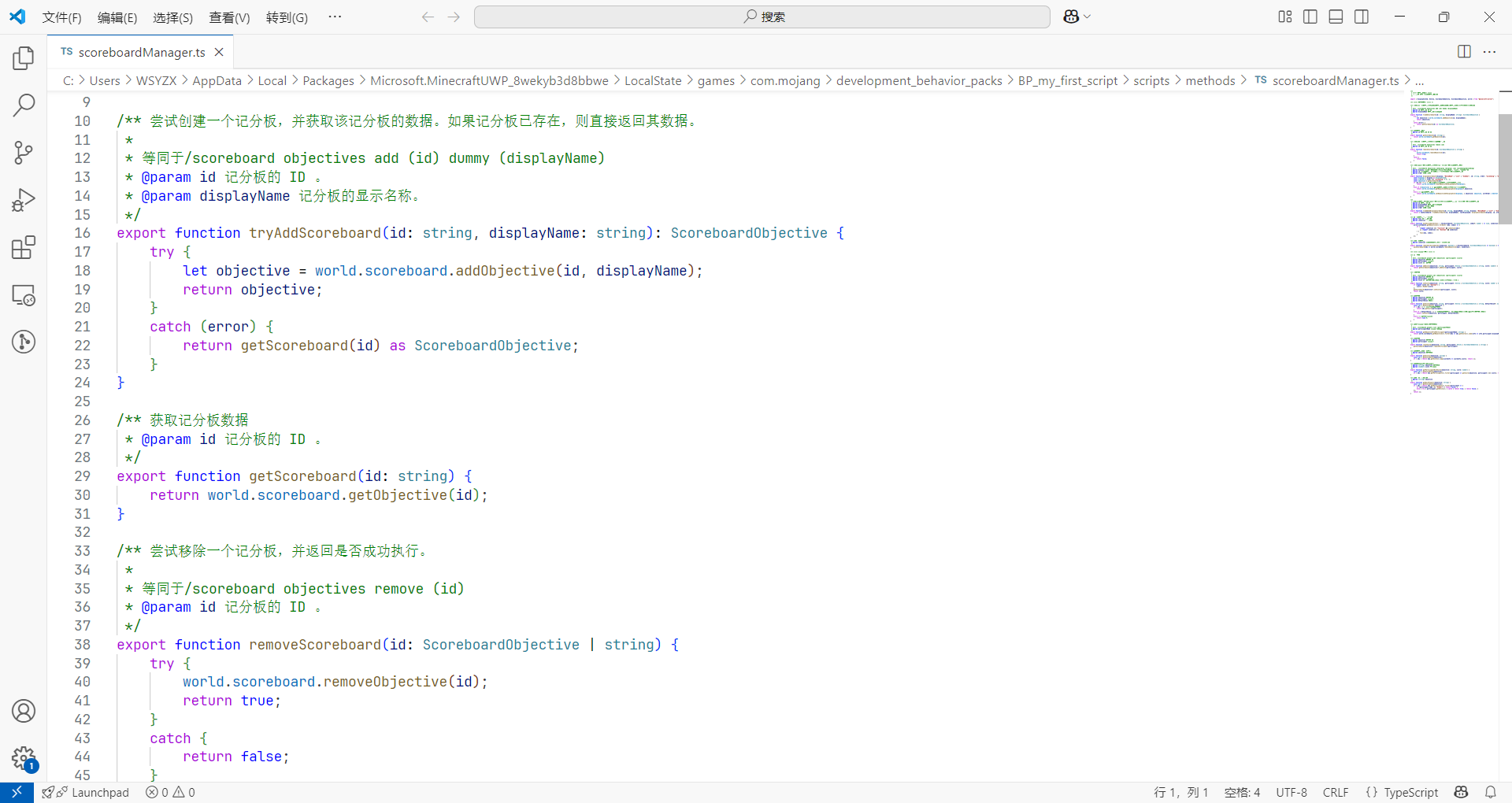This screenshot has height=803, width=1512.
Task: Open the Manage gear menu
Action: click(24, 758)
